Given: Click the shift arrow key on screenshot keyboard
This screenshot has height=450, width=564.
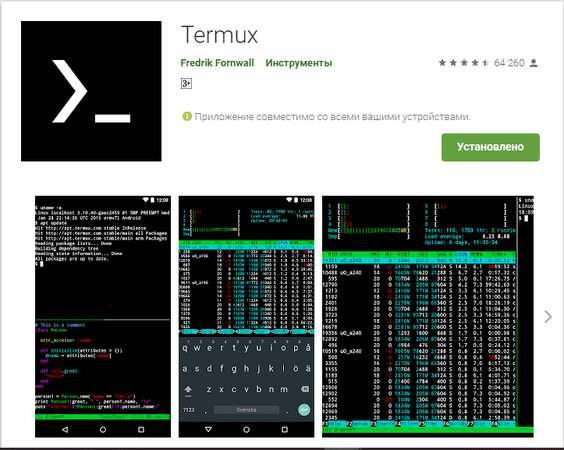Looking at the screenshot, I should 188,390.
